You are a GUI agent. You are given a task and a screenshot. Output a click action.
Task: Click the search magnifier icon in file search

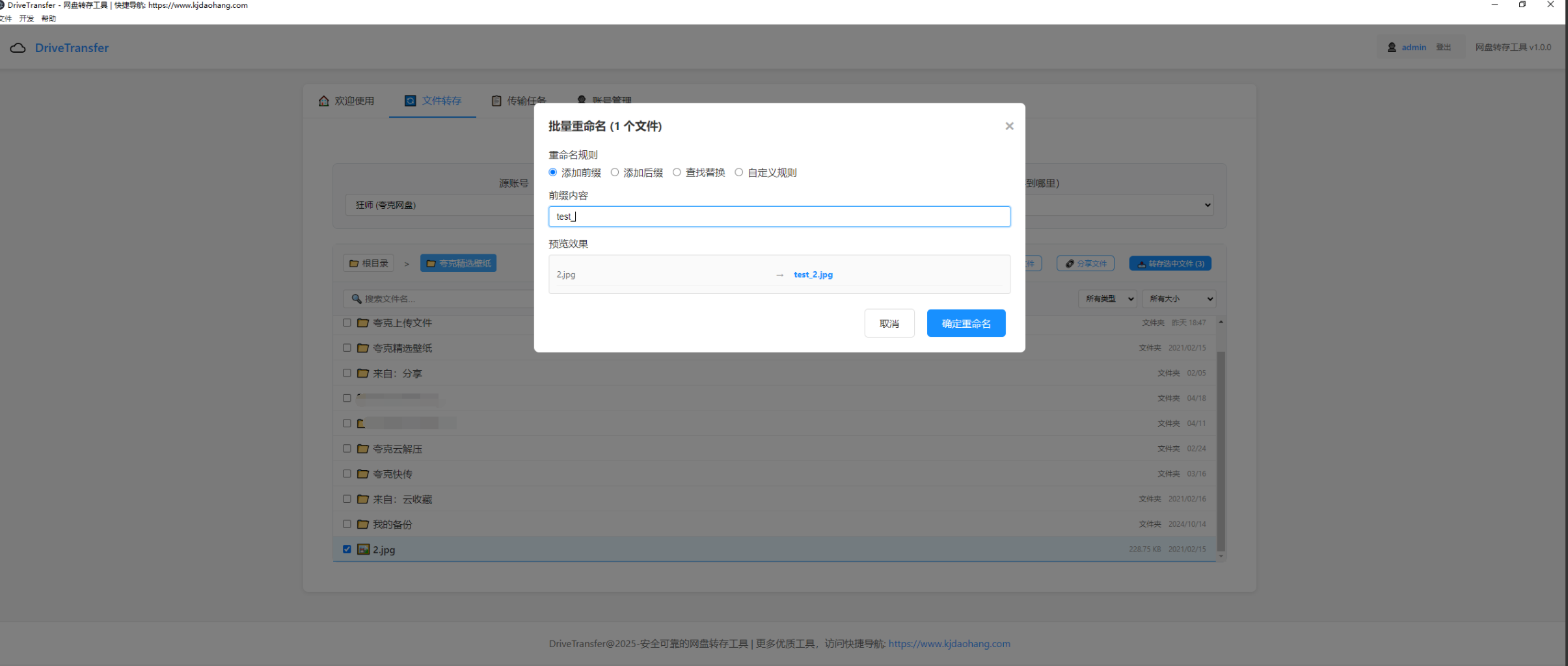(357, 299)
